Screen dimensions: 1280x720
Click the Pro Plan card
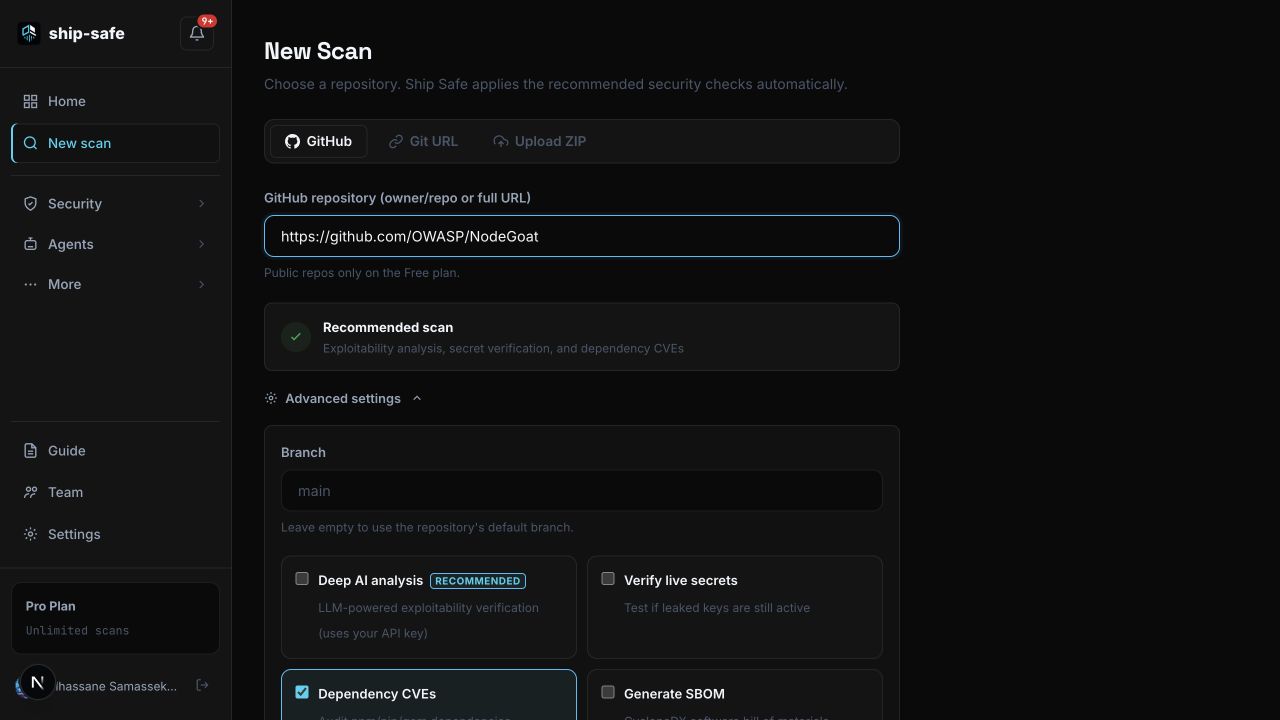click(x=115, y=618)
